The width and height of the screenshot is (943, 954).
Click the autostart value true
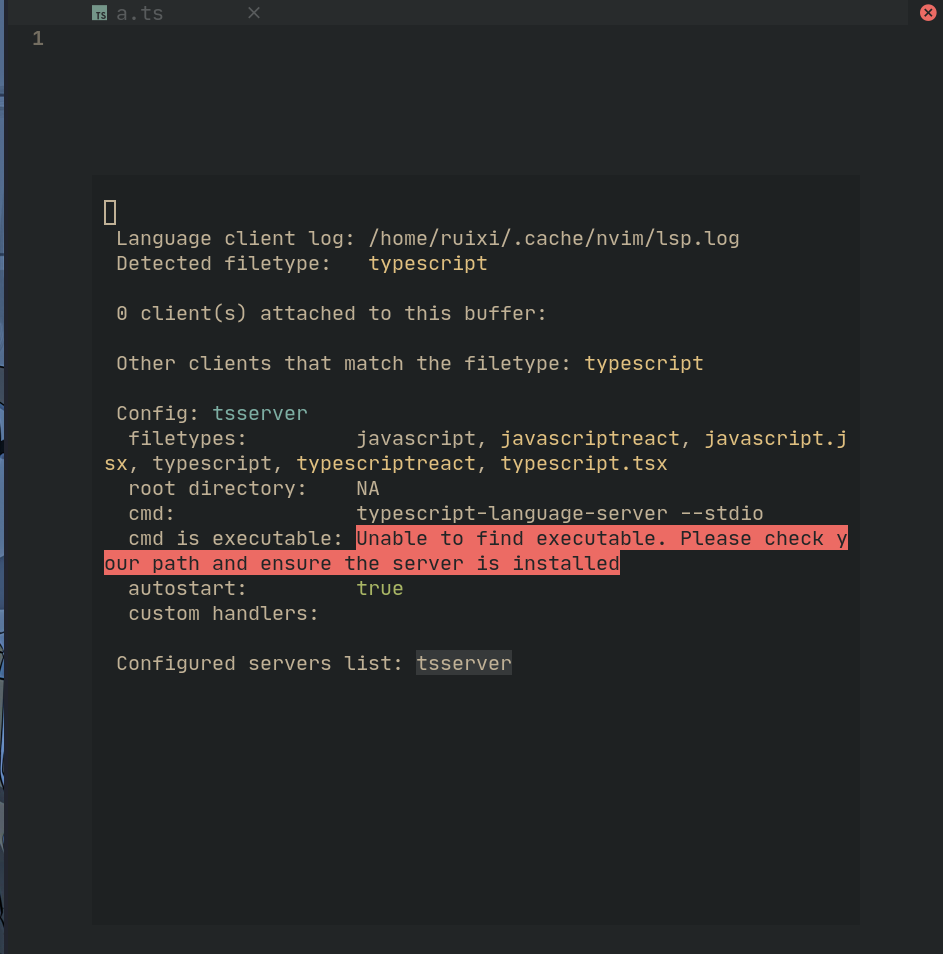[x=380, y=588]
